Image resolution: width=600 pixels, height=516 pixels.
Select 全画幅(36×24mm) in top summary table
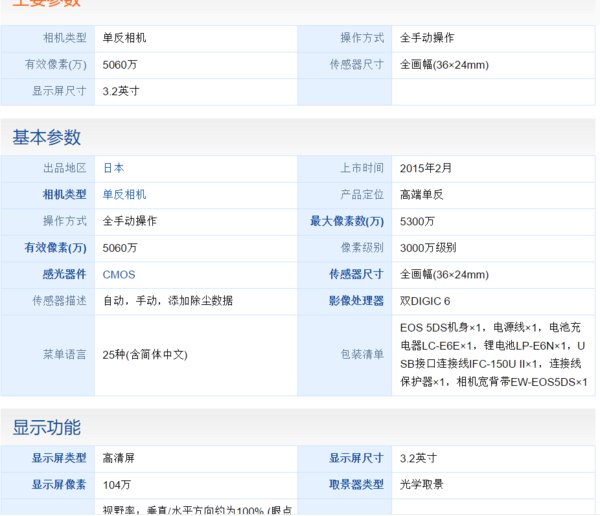click(x=444, y=65)
